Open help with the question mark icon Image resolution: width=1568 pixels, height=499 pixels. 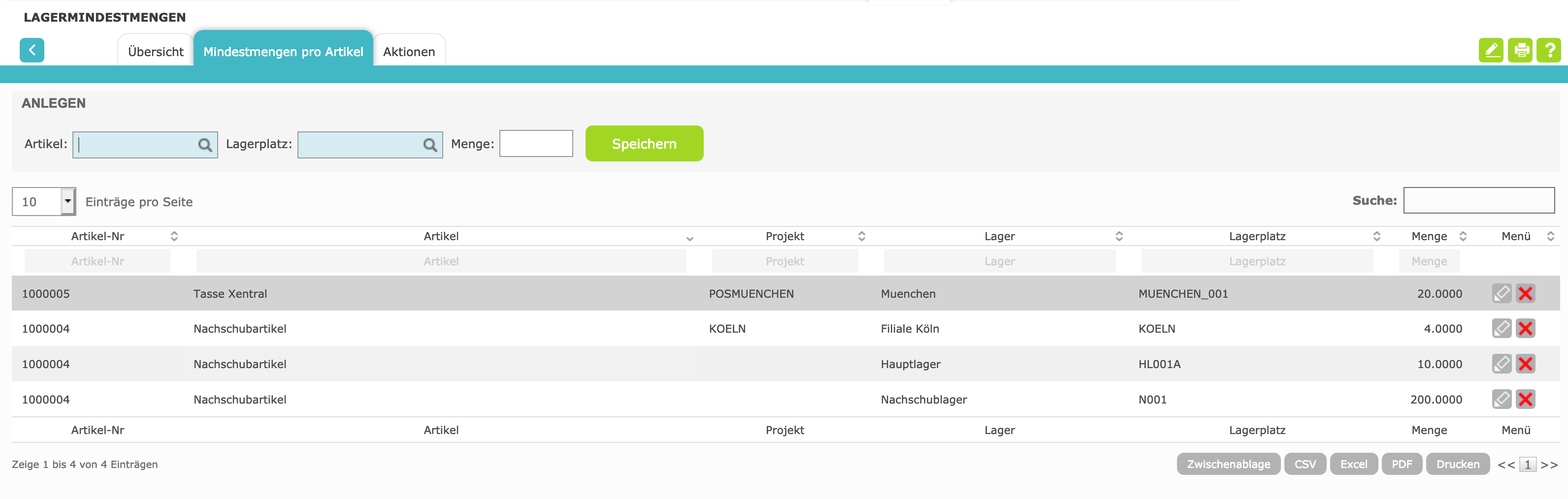click(x=1548, y=50)
